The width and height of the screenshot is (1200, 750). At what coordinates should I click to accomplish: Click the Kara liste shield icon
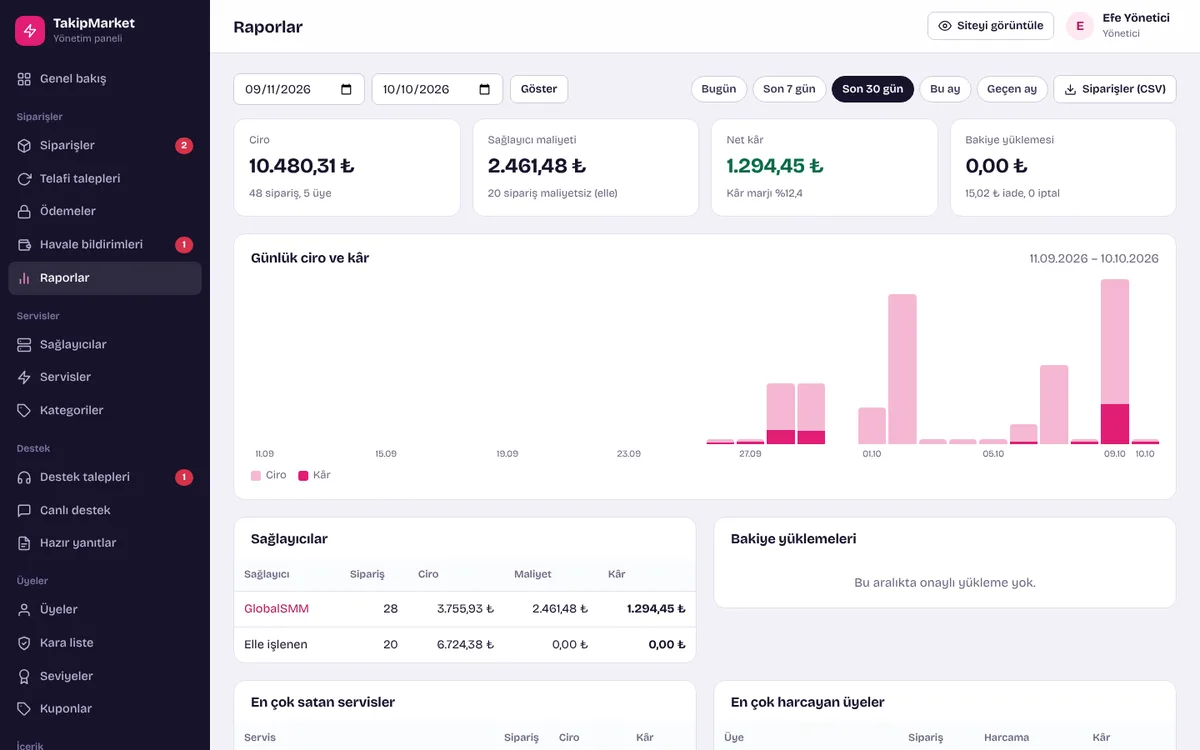coord(25,643)
